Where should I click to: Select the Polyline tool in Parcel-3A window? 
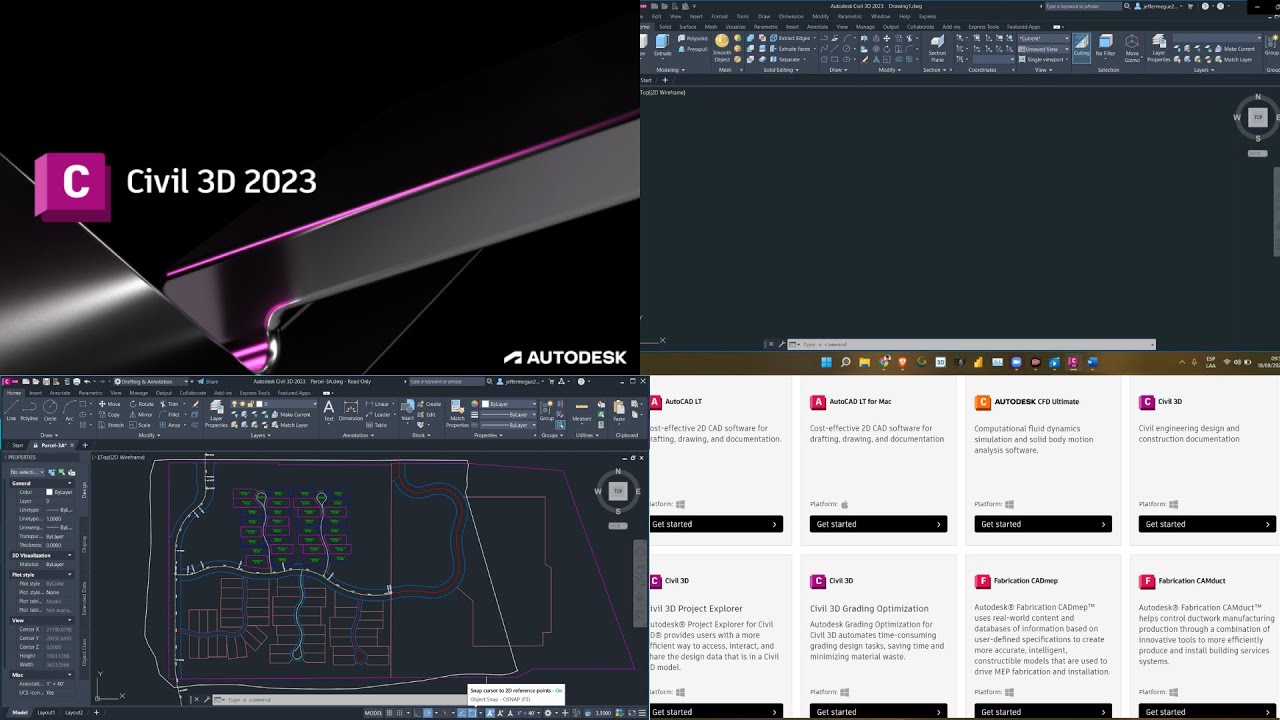tap(30, 410)
